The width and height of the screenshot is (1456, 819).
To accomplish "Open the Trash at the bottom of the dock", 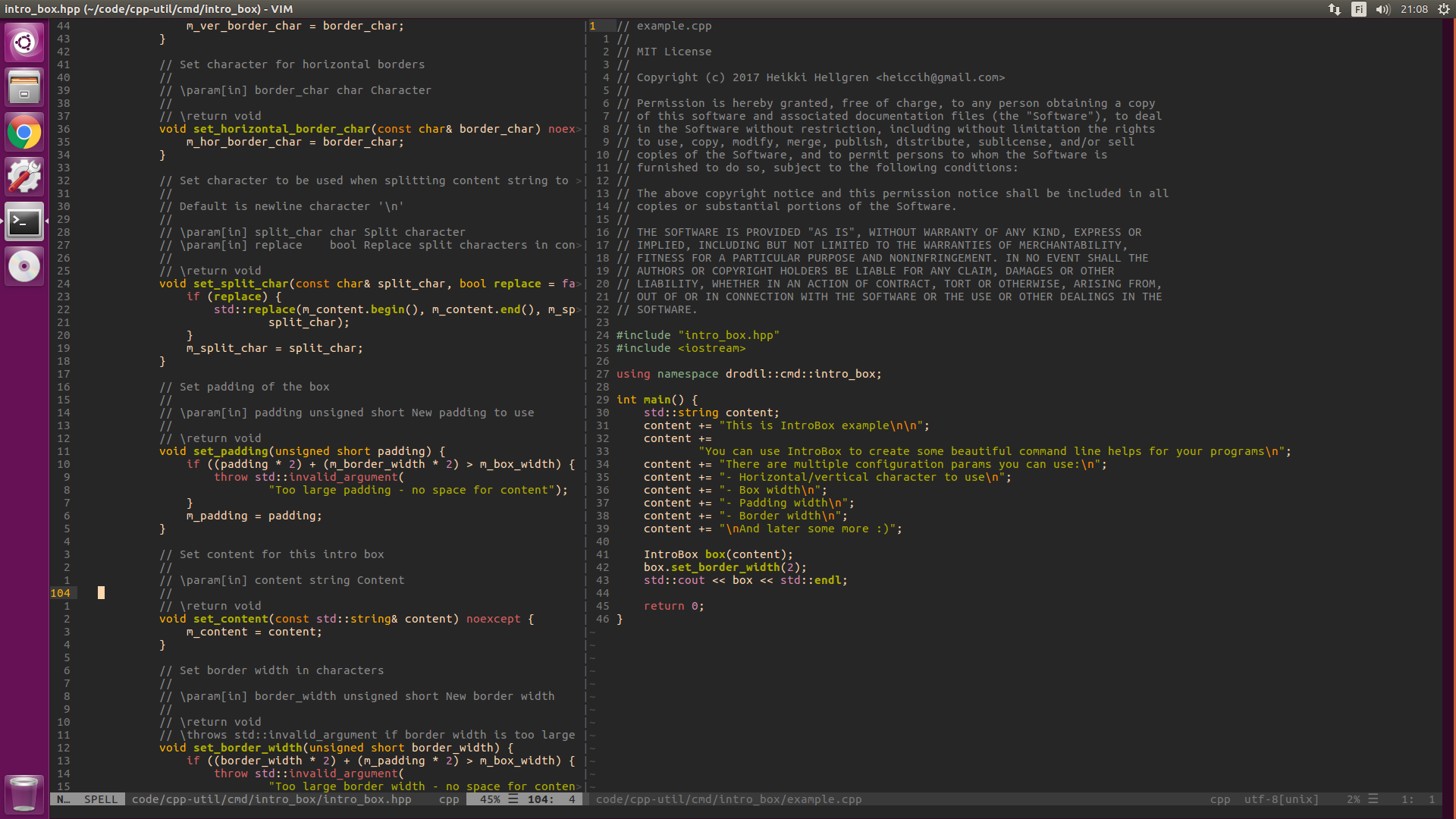I will 24,793.
